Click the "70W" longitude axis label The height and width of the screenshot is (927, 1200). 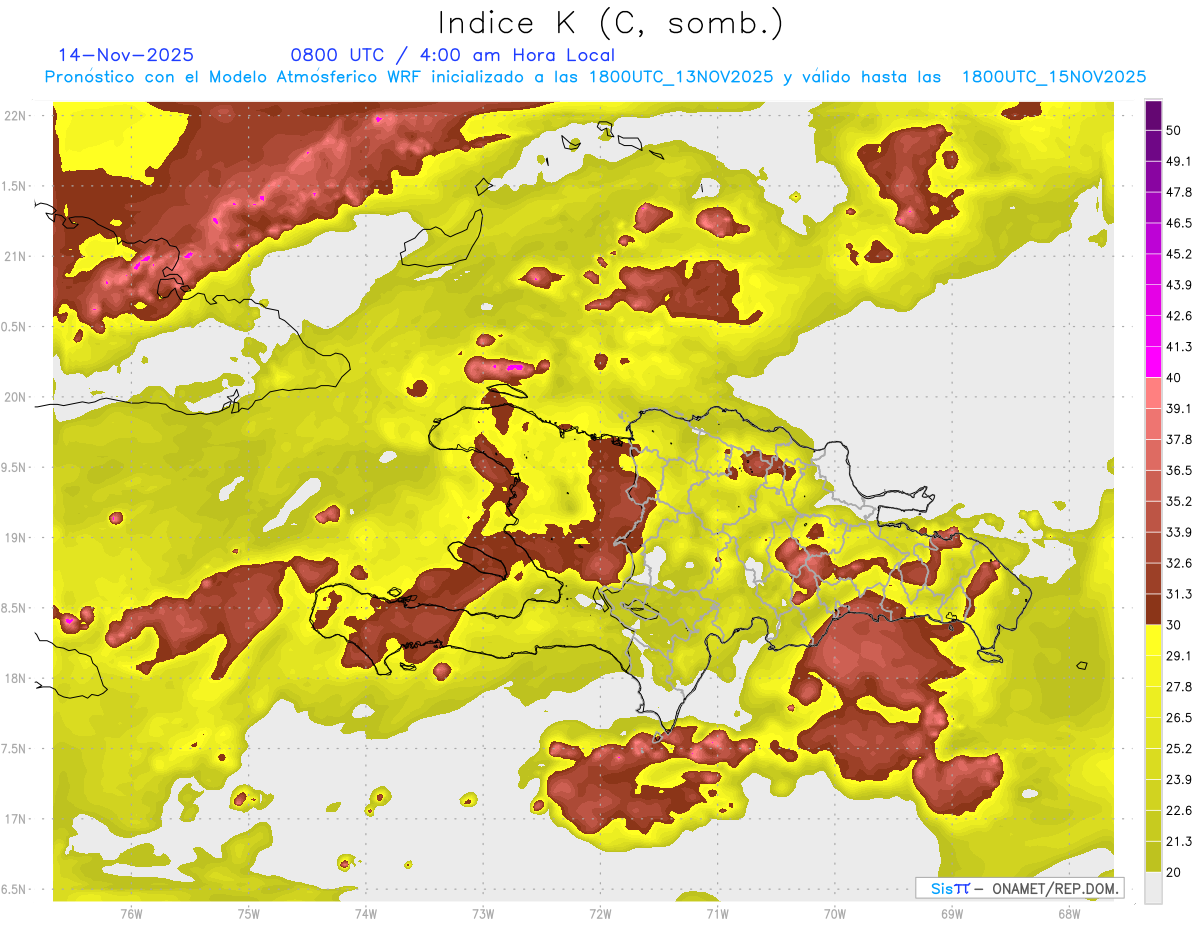click(x=834, y=913)
